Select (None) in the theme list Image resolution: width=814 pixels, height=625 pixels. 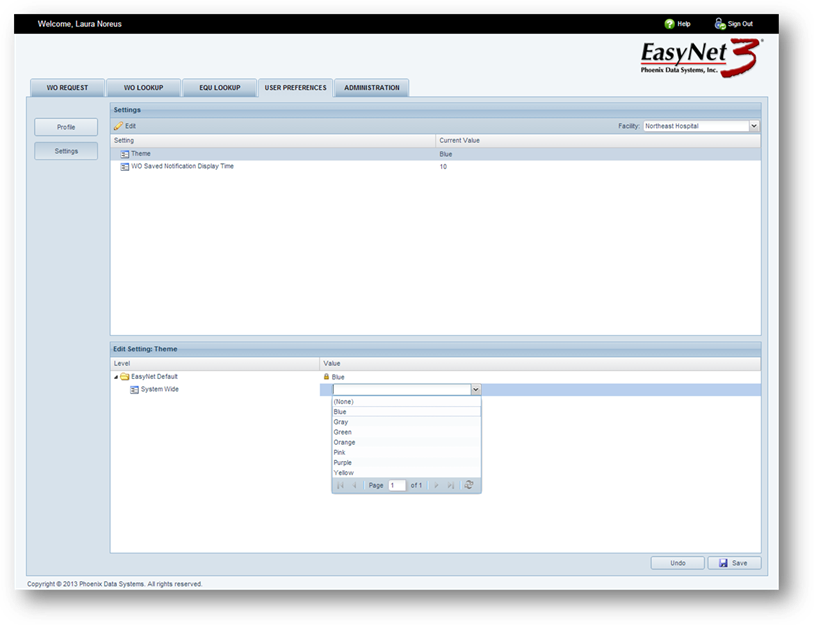(x=343, y=401)
